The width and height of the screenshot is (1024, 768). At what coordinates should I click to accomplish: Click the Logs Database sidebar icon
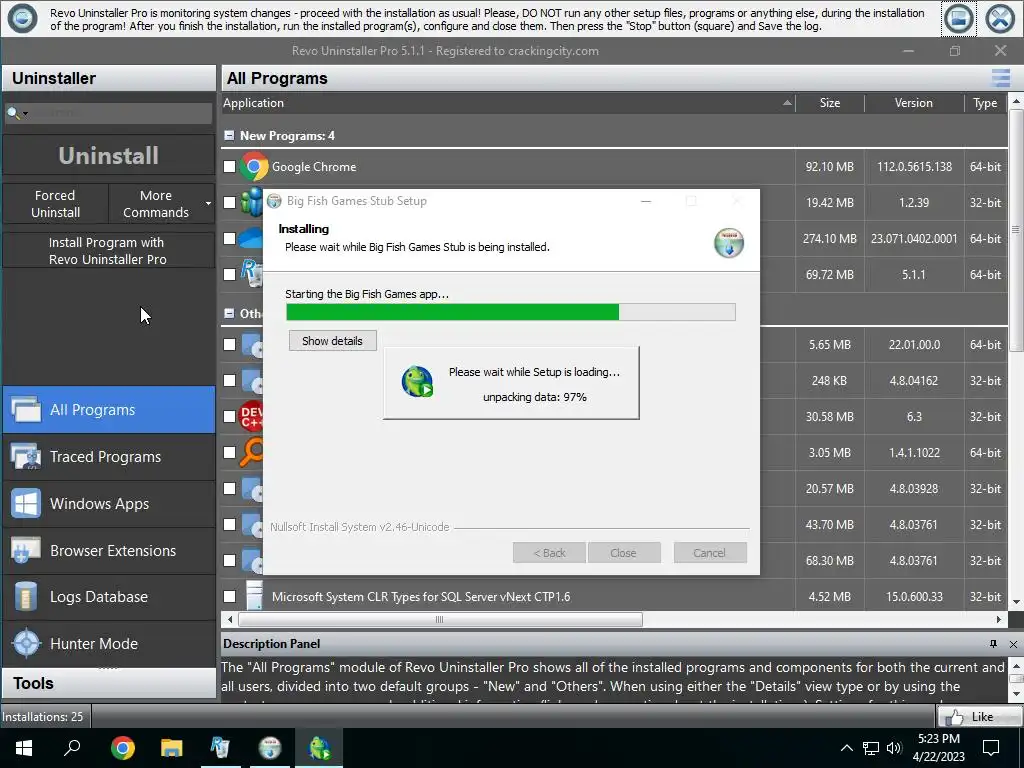[x=25, y=597]
